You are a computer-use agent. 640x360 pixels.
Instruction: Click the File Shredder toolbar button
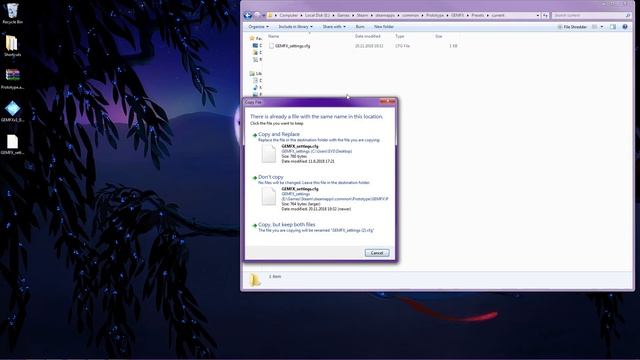pyautogui.click(x=572, y=27)
